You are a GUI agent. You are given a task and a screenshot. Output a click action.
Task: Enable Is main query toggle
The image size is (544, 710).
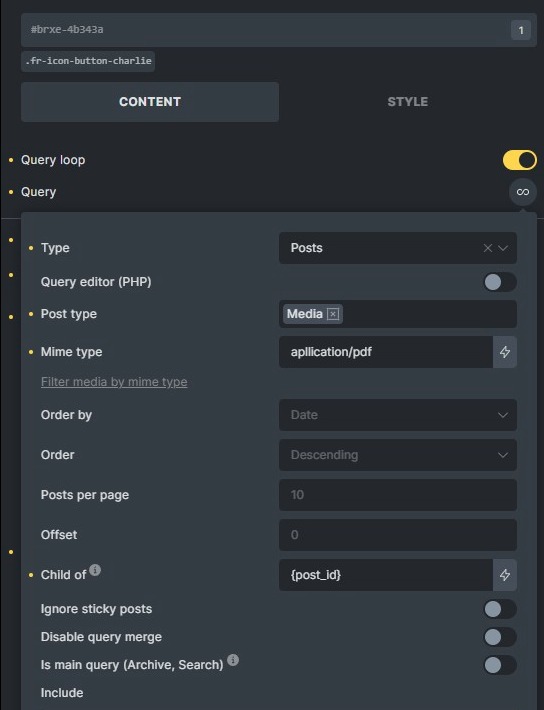[x=500, y=665]
